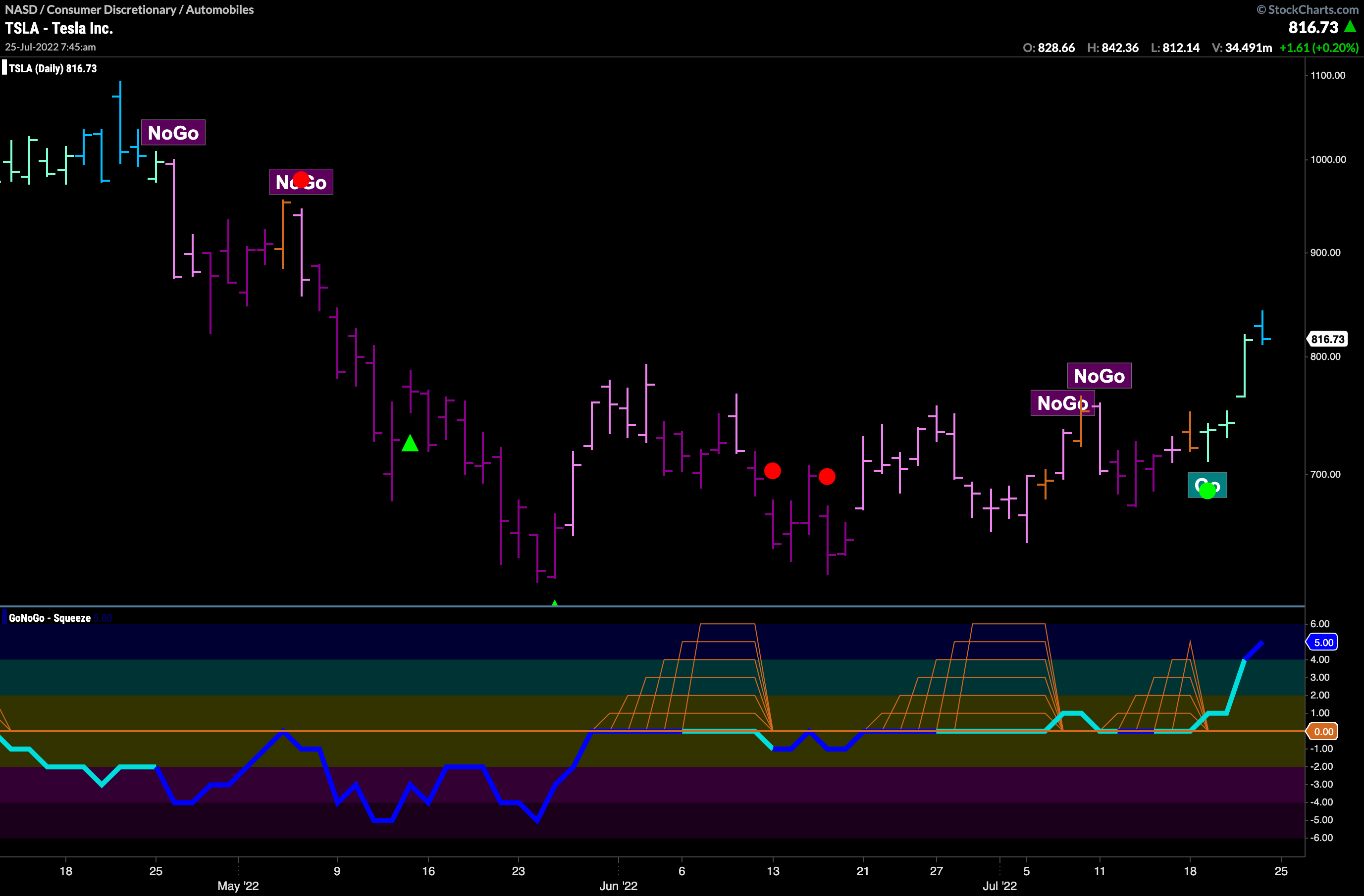Click the high price H: 842.36

point(1113,48)
